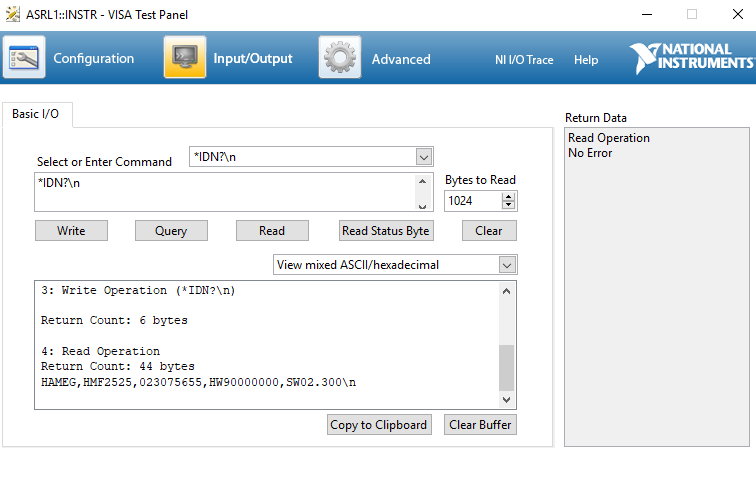This screenshot has width=756, height=483.
Task: Click the Read button
Action: coord(272,231)
